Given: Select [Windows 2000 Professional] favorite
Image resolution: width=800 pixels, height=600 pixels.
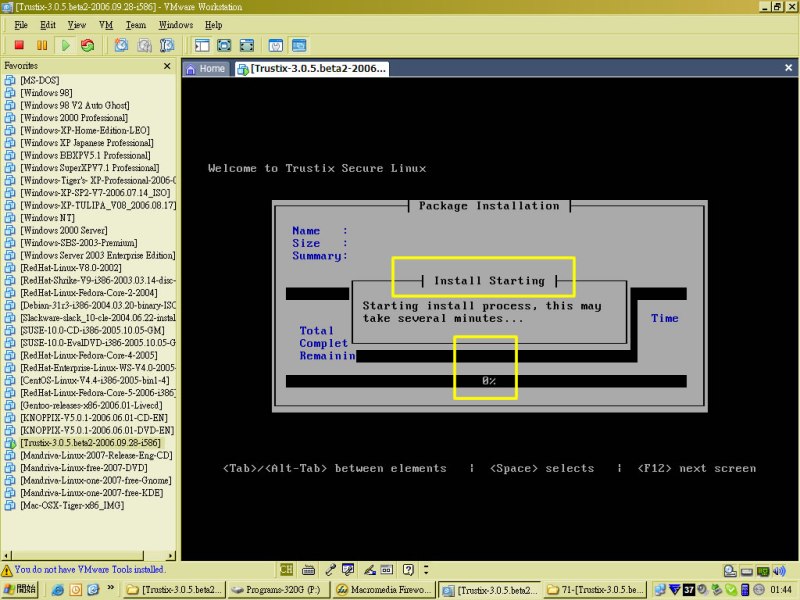Looking at the screenshot, I should [x=73, y=117].
